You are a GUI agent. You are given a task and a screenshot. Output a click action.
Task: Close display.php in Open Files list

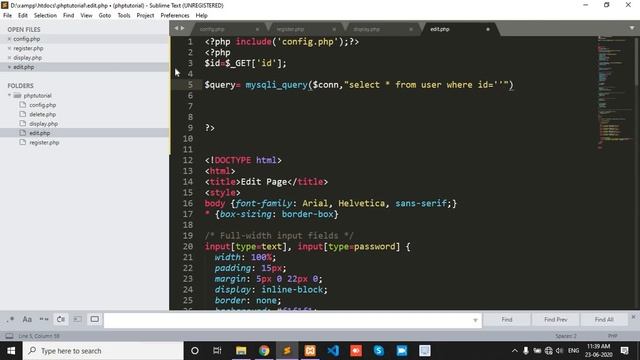pyautogui.click(x=9, y=58)
